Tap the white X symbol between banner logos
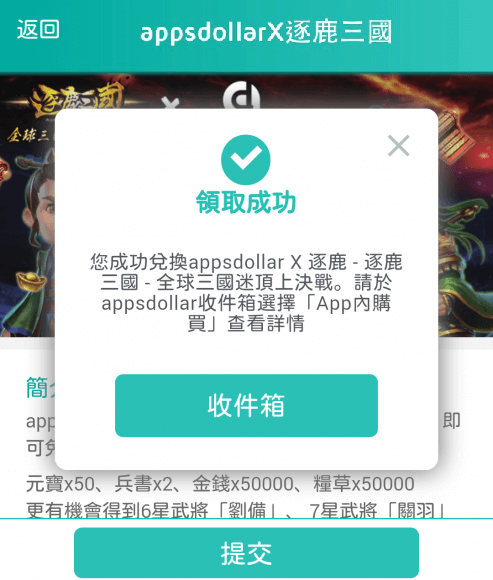493x580 pixels. pyautogui.click(x=170, y=103)
